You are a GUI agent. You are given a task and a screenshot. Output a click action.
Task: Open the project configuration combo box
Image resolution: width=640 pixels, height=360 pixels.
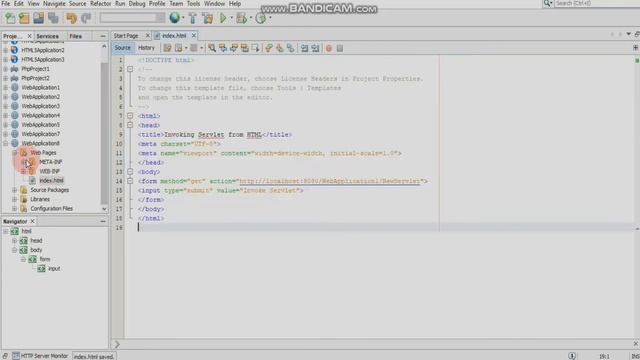coord(132,18)
